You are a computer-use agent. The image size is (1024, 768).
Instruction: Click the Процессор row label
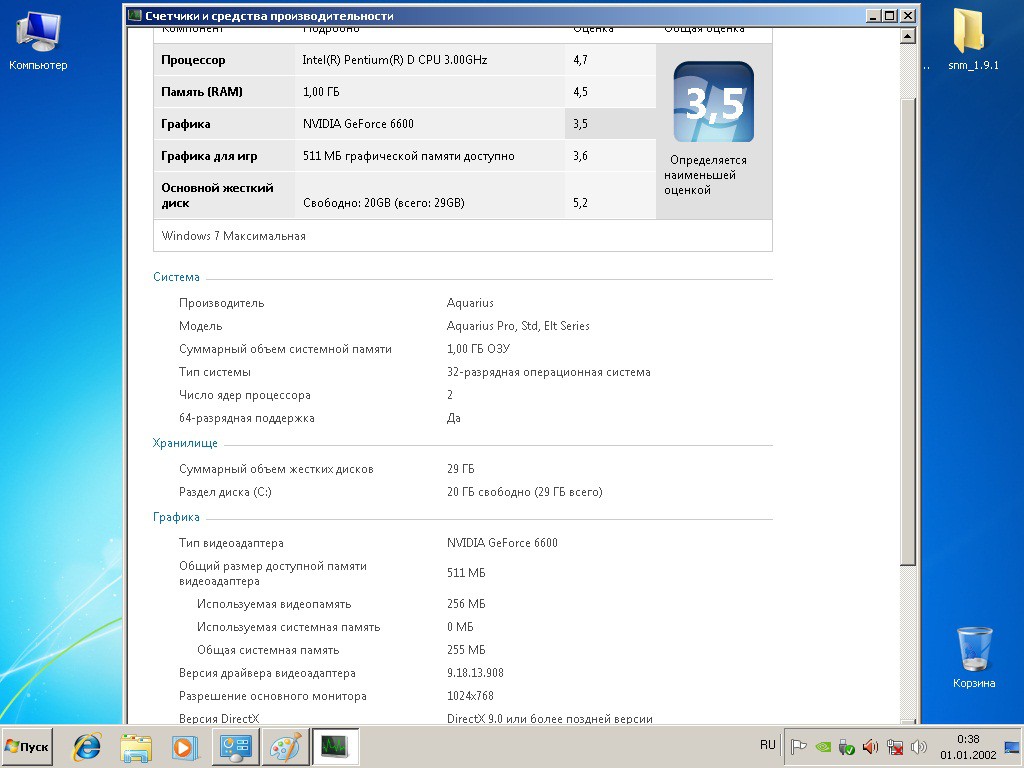point(193,60)
